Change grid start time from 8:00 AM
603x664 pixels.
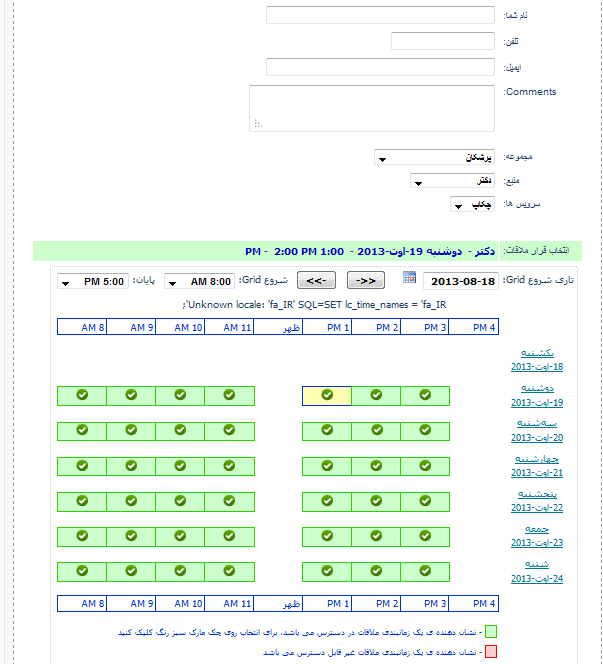(199, 281)
